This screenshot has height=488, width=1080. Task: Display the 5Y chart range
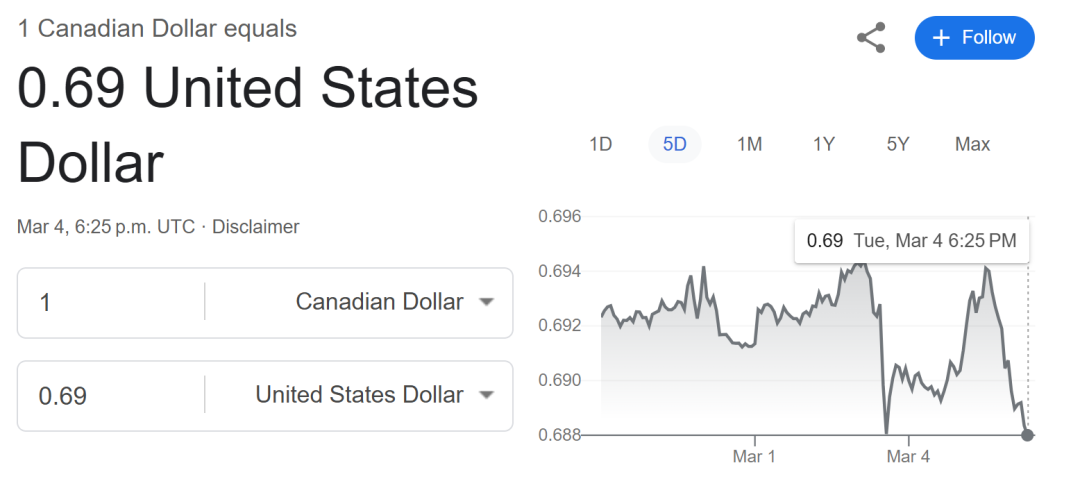pos(897,144)
